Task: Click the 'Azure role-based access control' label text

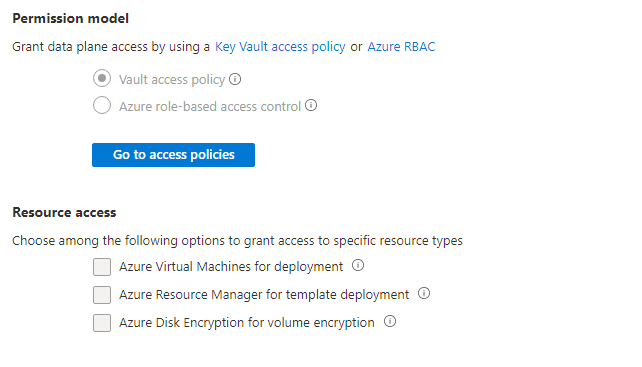Action: pyautogui.click(x=210, y=106)
